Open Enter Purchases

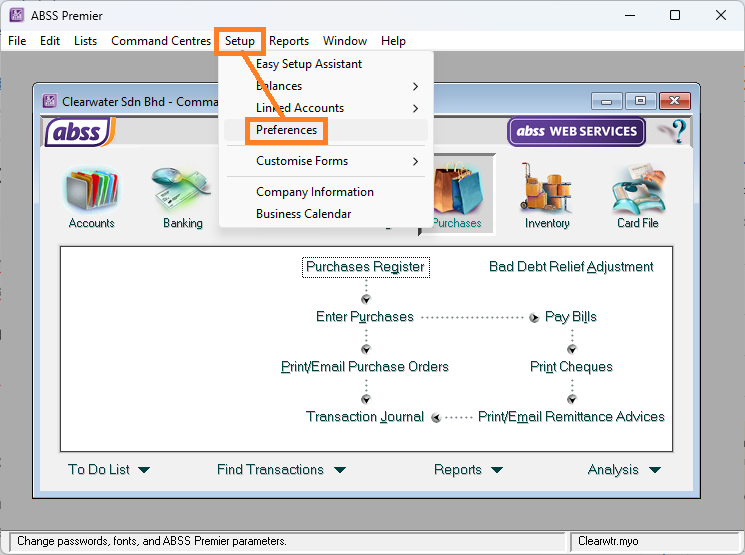click(365, 317)
